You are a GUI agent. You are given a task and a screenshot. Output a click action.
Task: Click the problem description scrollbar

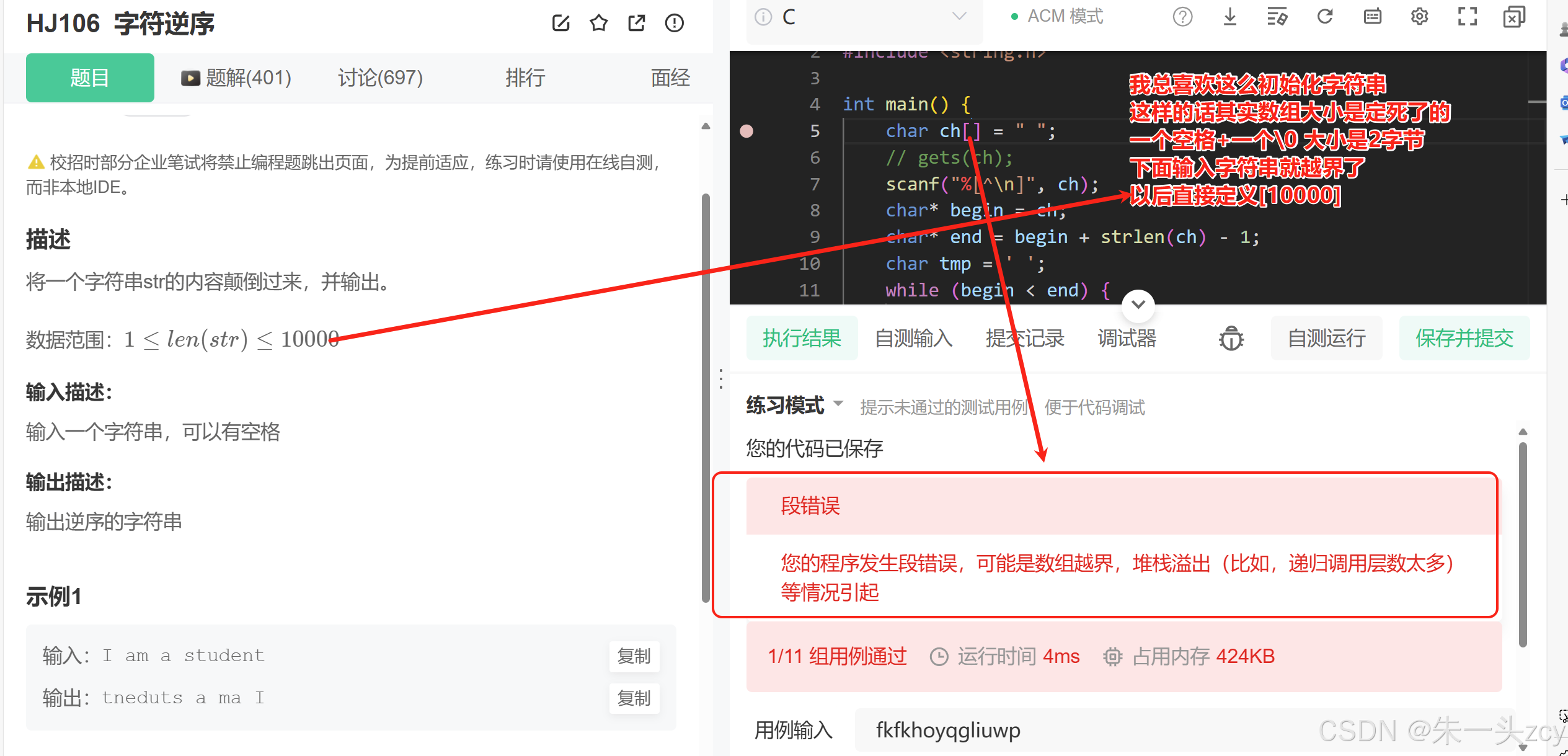pyautogui.click(x=705, y=397)
